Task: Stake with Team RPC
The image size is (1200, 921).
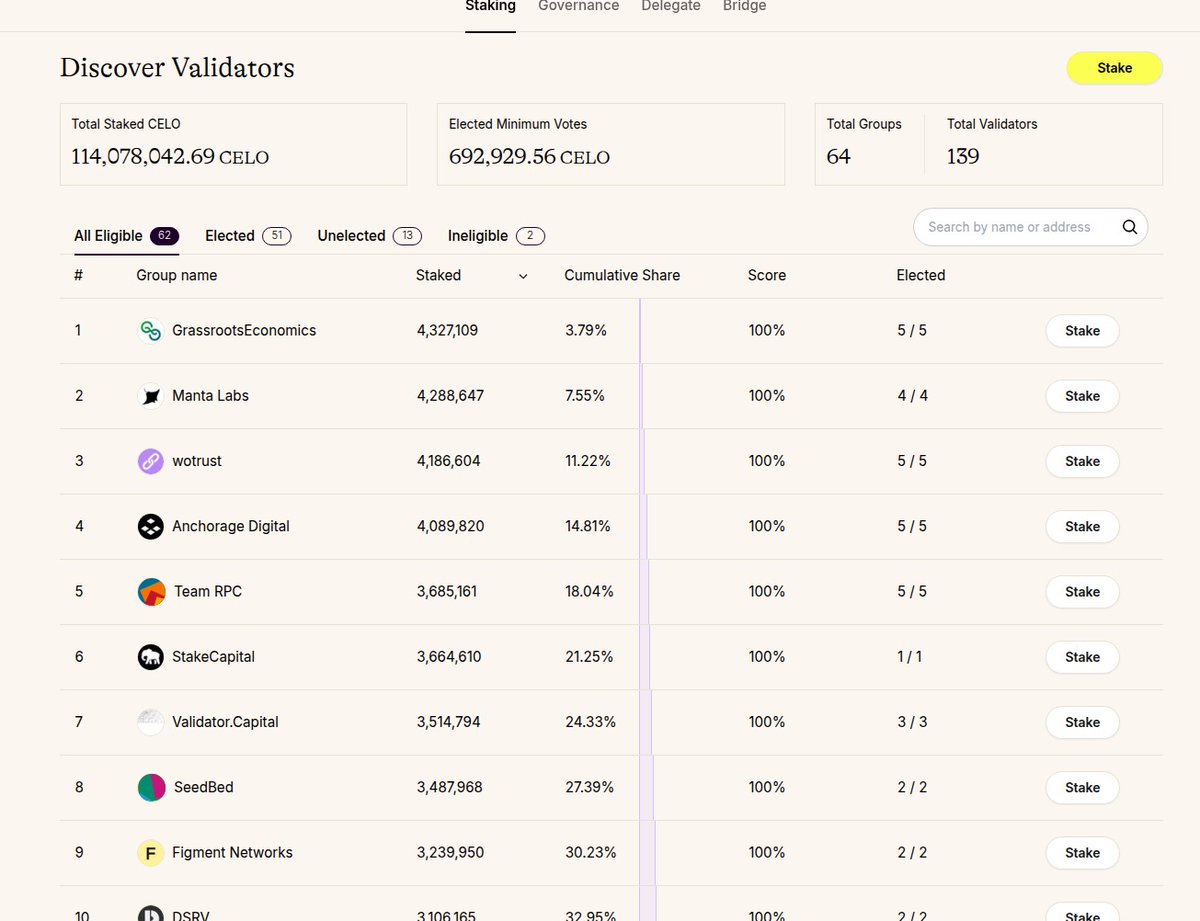Action: coord(1082,592)
